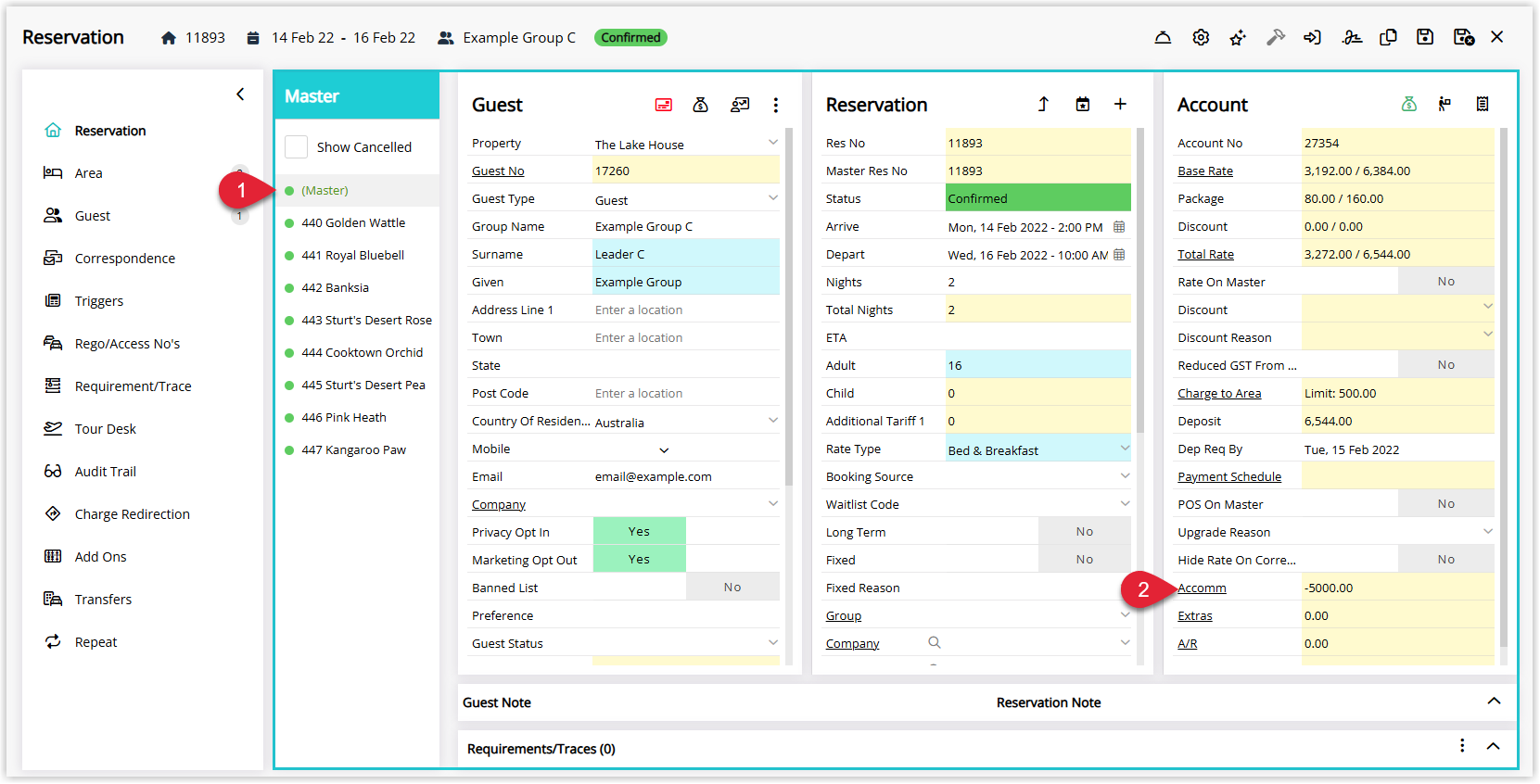This screenshot has height=784, width=1540.
Task: Toggle the Fixed switch above Fixed Reason
Action: [x=1085, y=560]
